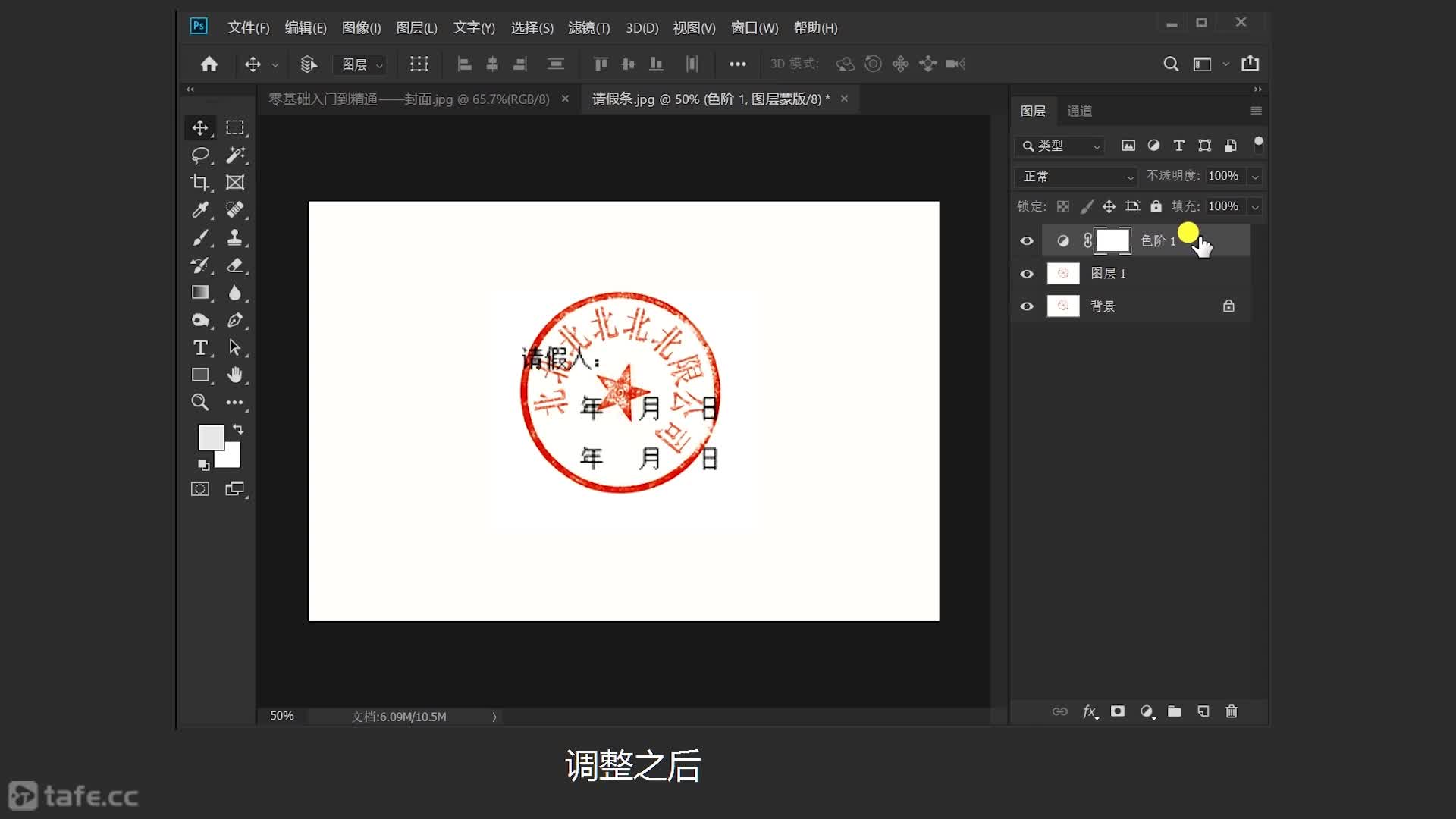1456x819 pixels.
Task: Select the Clone Stamp tool
Action: (235, 238)
